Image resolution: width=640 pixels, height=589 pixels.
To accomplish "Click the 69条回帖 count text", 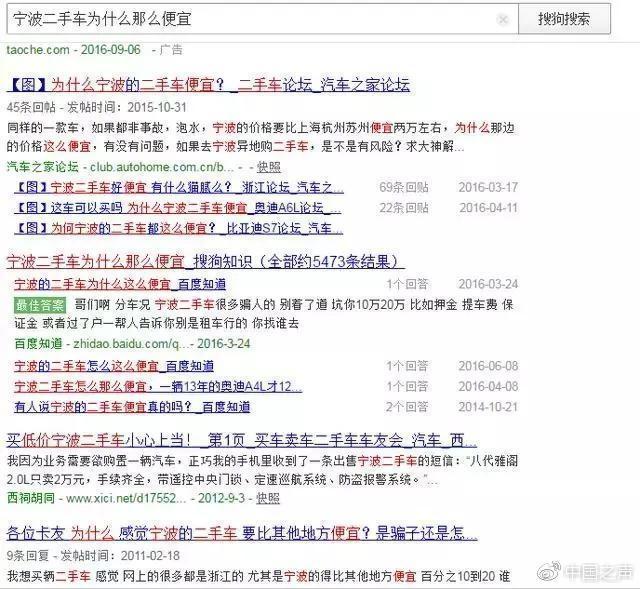I will 404,187.
